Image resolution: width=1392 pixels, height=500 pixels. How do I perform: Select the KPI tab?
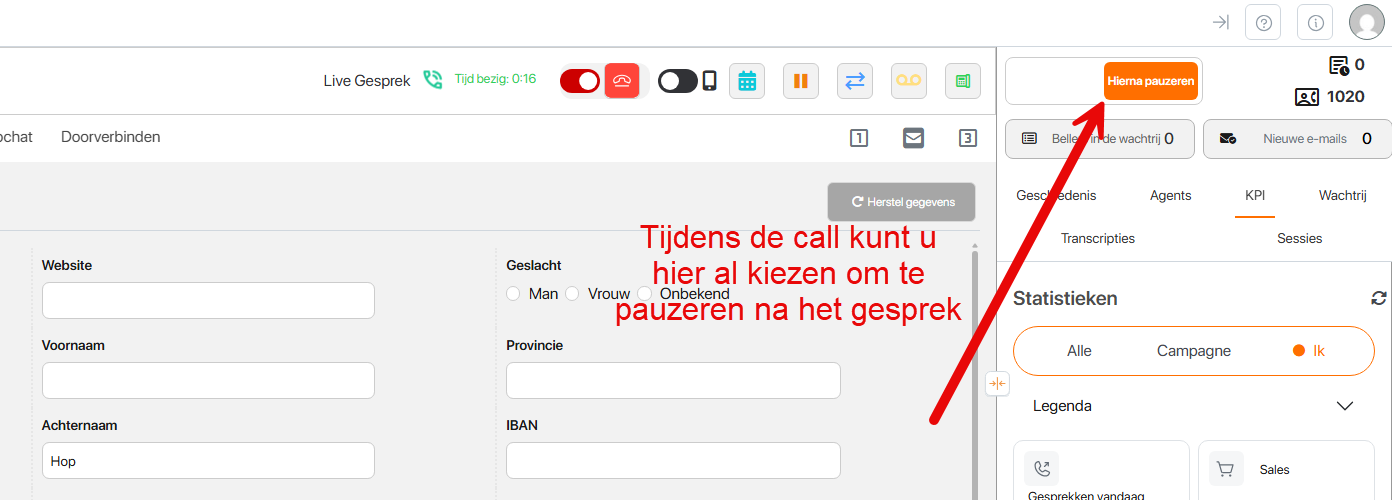[x=1255, y=195]
